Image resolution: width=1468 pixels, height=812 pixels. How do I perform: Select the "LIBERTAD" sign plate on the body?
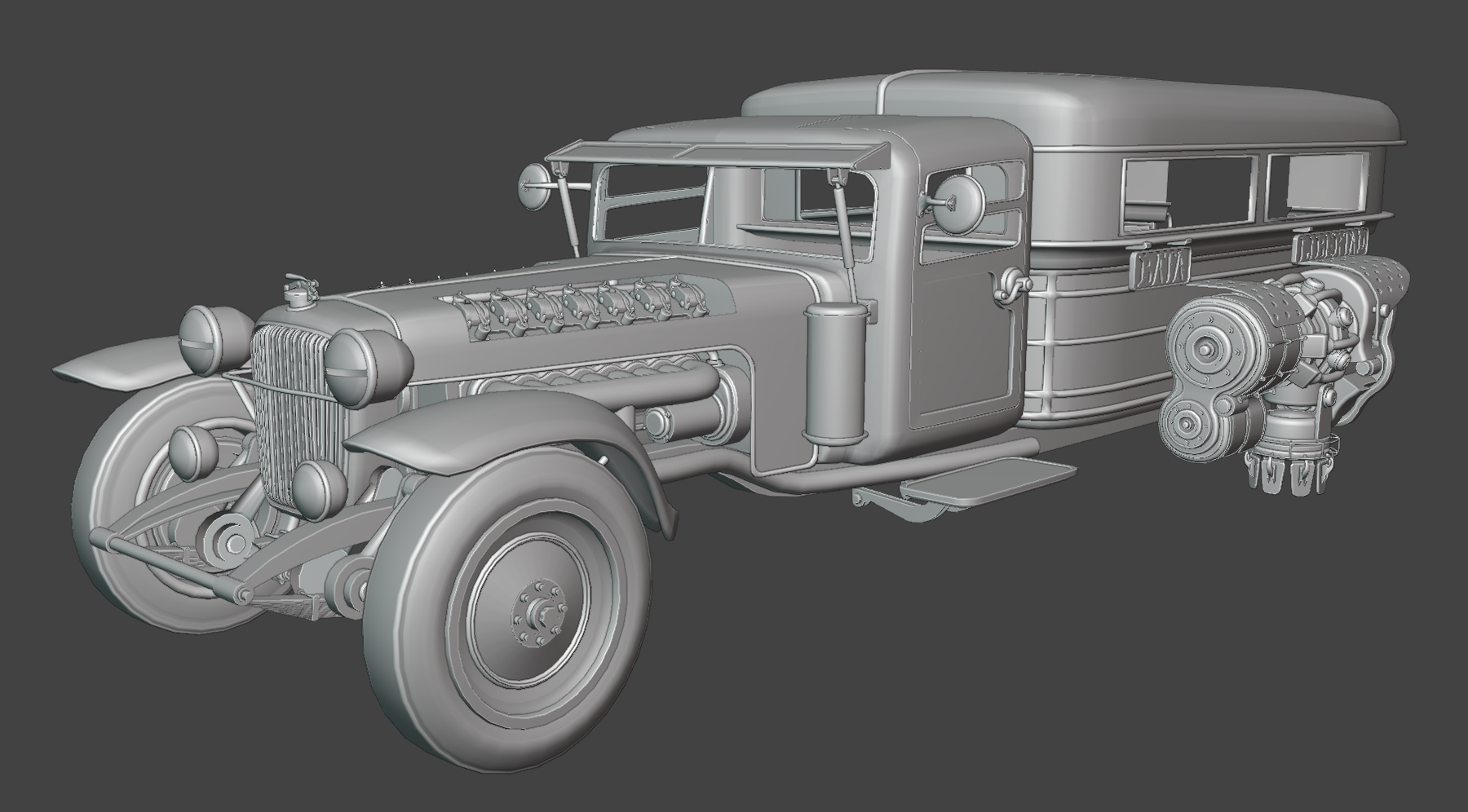(x=1330, y=245)
